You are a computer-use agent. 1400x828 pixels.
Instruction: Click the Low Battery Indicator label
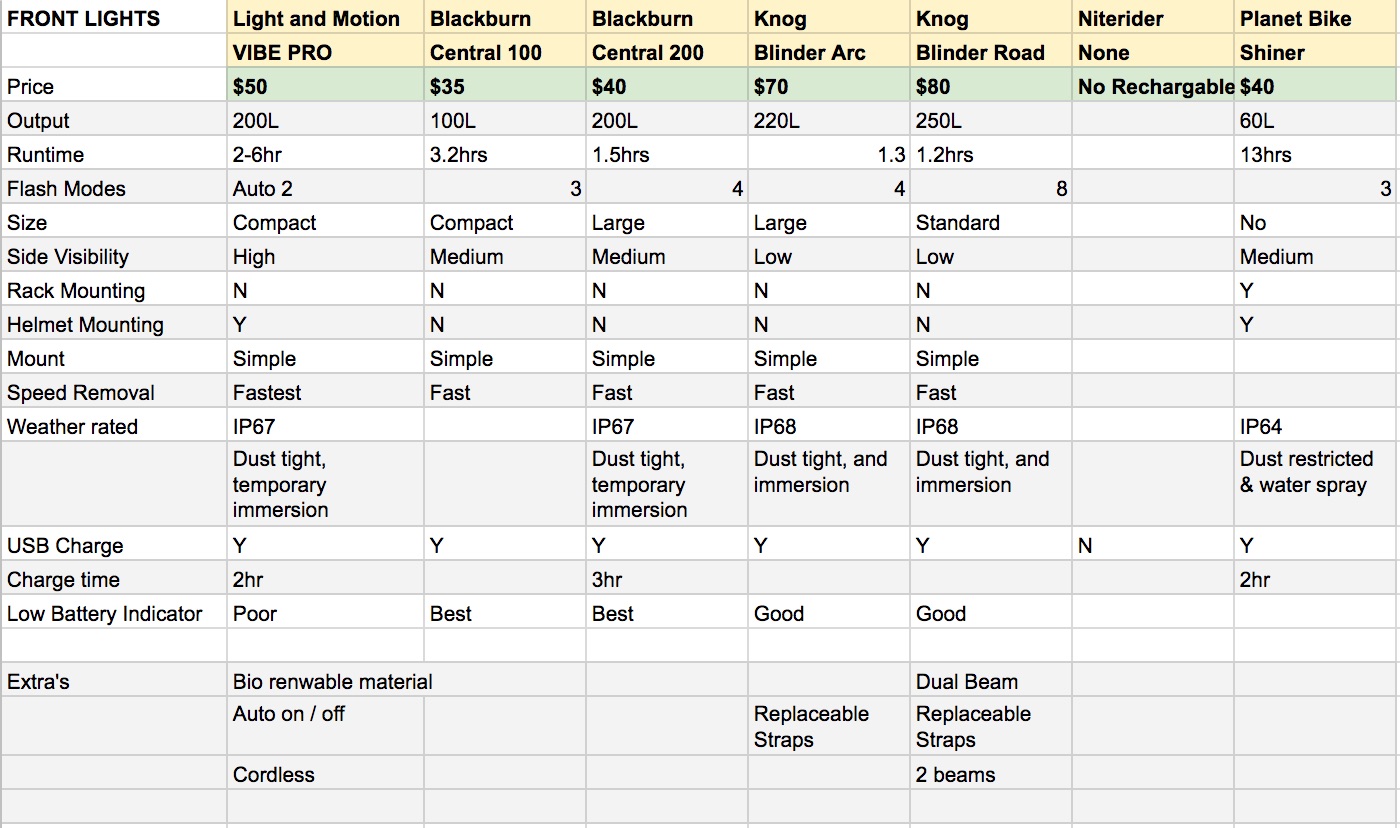click(x=114, y=613)
